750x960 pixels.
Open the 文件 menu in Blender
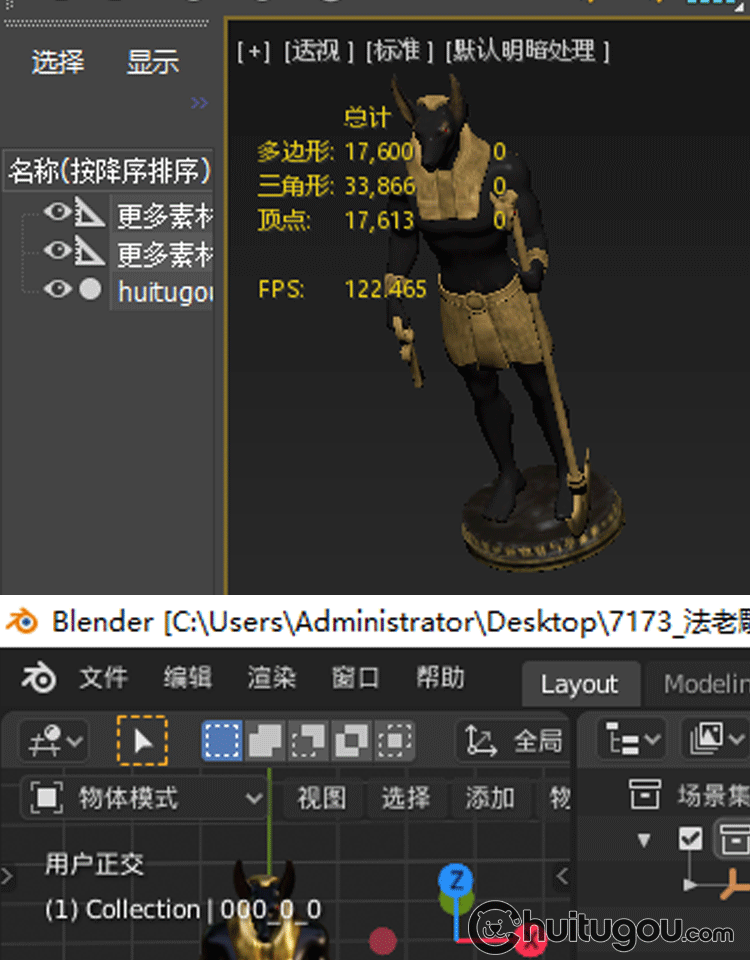[x=103, y=678]
